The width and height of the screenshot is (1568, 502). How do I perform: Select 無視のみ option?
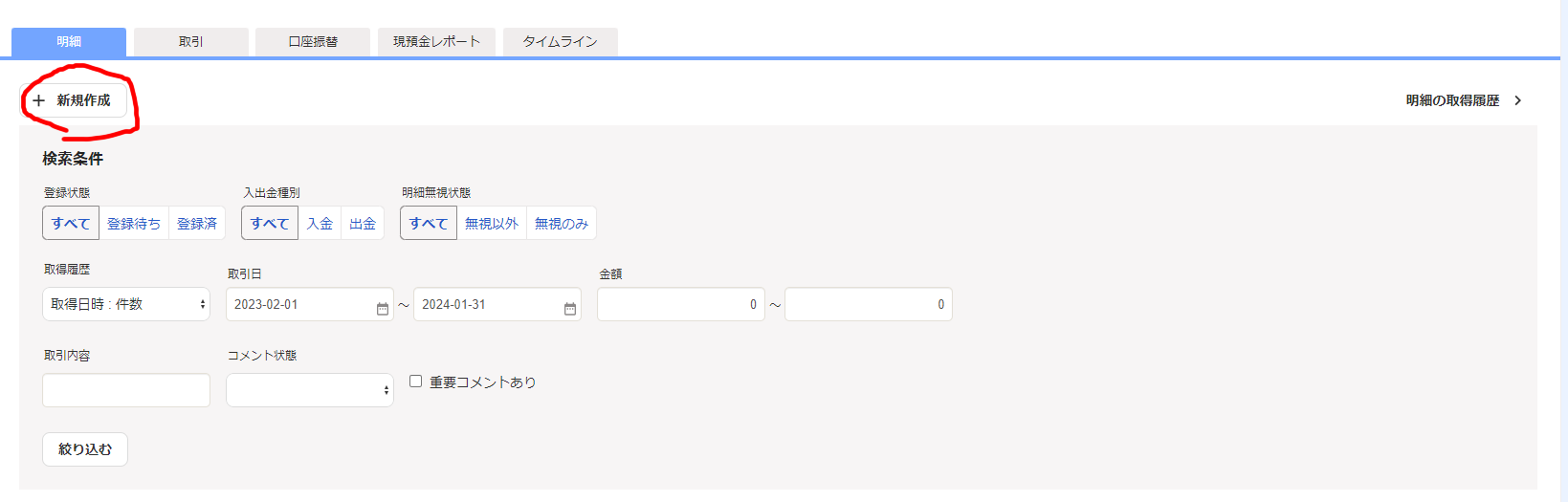[562, 223]
